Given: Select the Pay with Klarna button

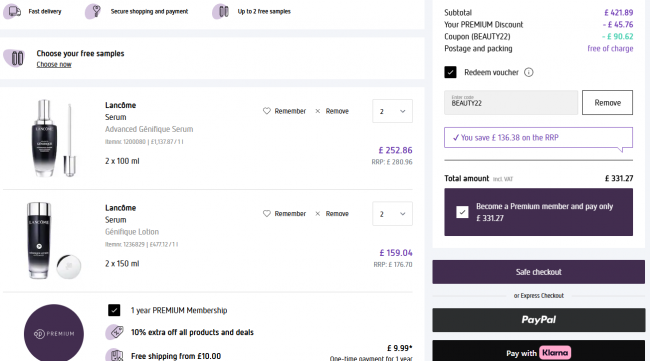Looking at the screenshot, I should (538, 351).
